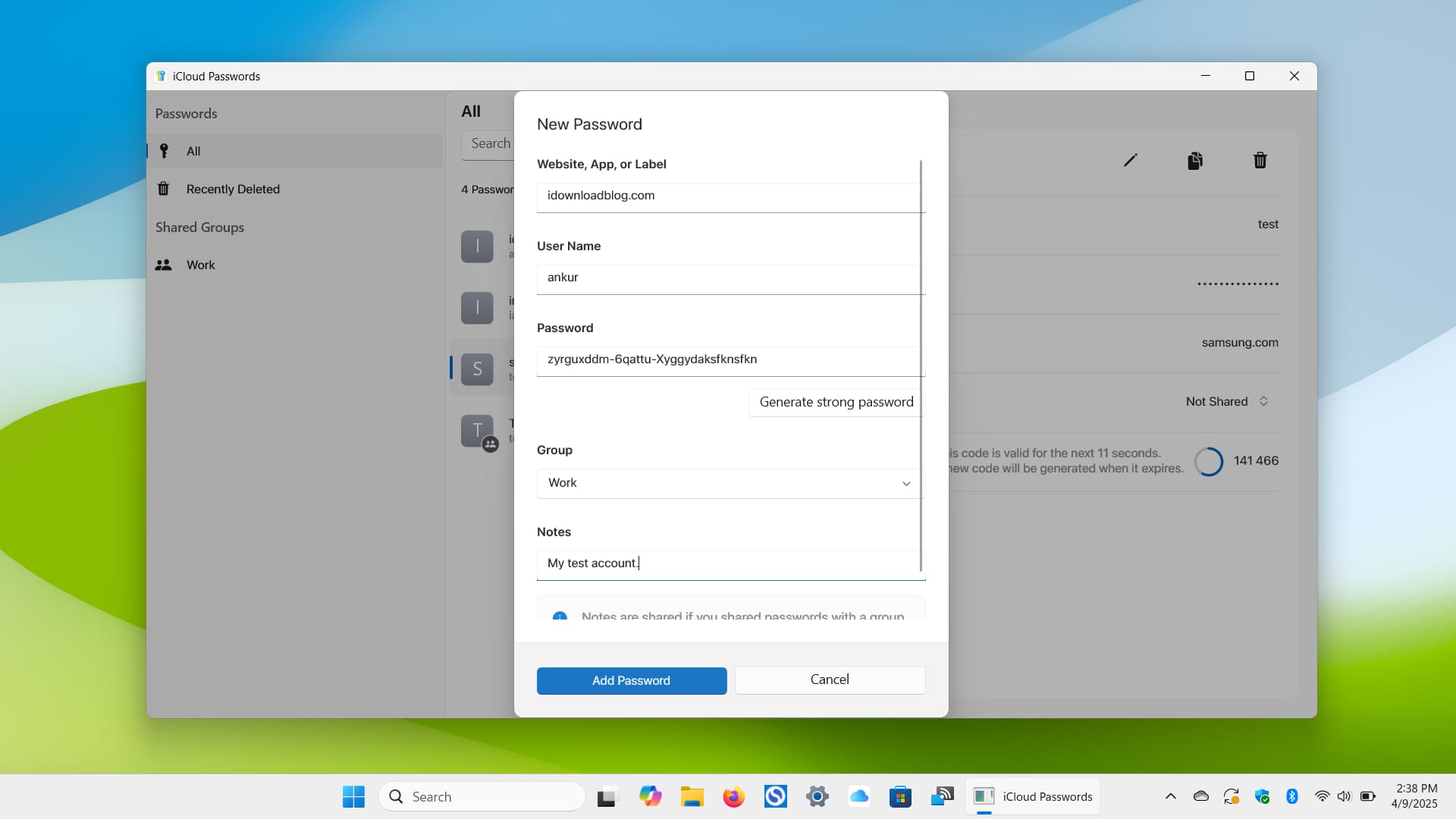Click the password list Search box

click(488, 143)
